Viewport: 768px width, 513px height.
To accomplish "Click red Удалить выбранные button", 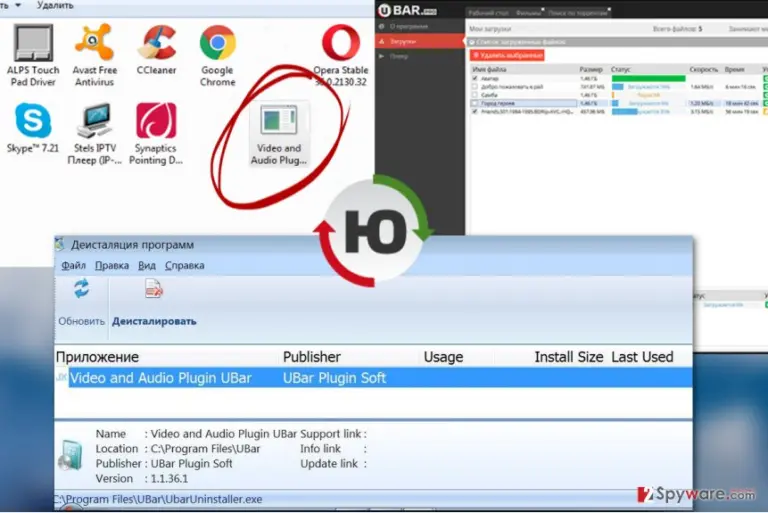I will [x=507, y=55].
